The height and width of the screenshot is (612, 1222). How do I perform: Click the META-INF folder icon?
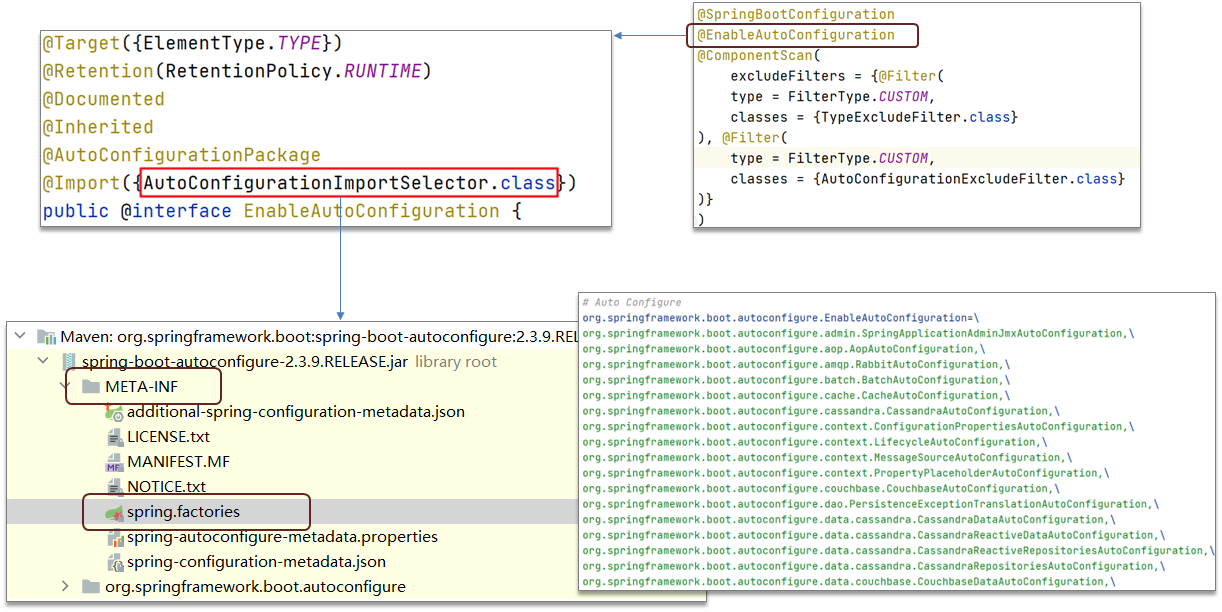(x=91, y=386)
